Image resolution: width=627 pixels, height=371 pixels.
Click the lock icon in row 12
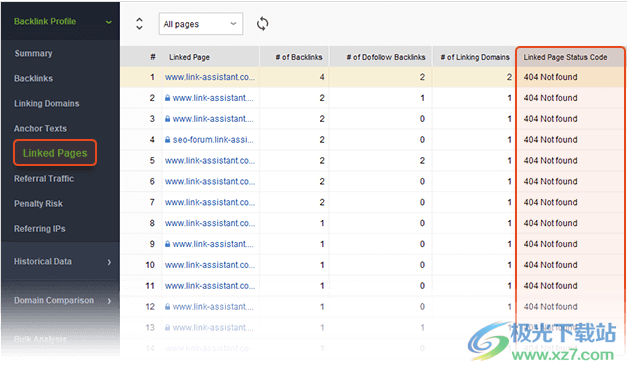(168, 307)
